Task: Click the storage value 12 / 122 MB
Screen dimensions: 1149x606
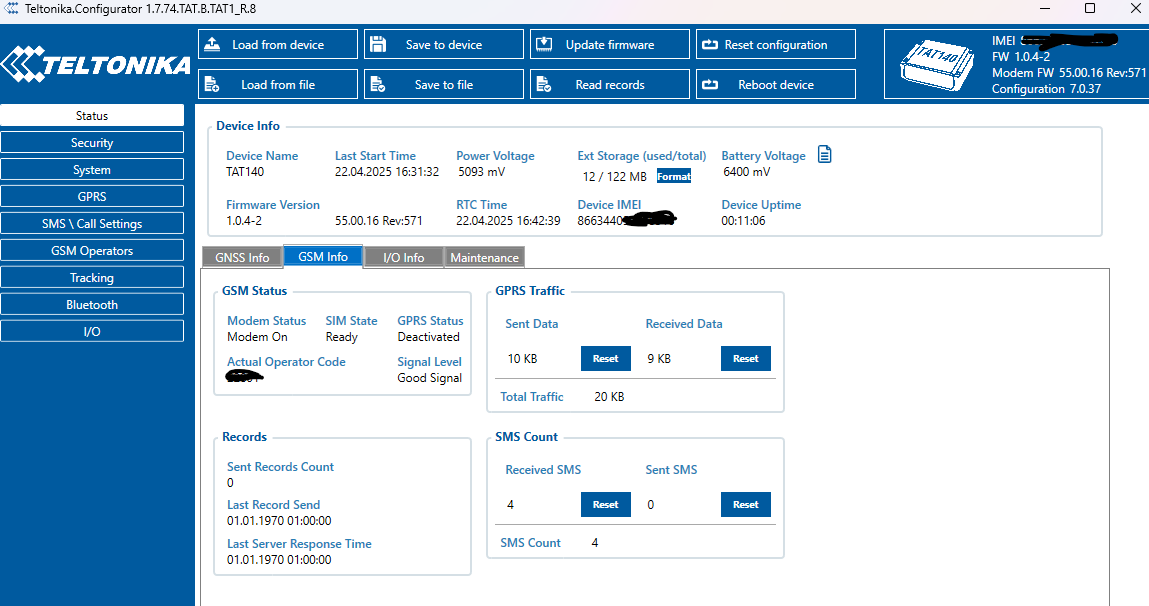Action: [x=614, y=177]
